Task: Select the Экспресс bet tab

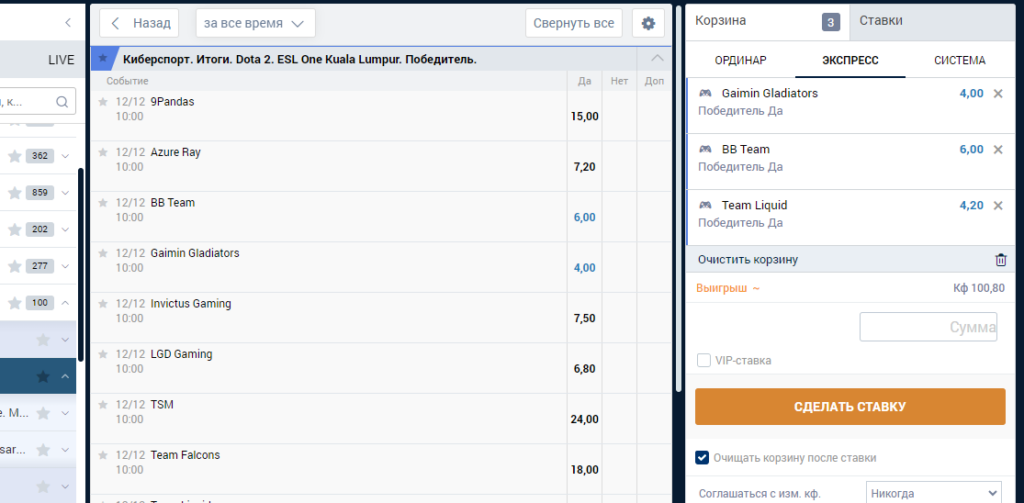Action: (850, 60)
